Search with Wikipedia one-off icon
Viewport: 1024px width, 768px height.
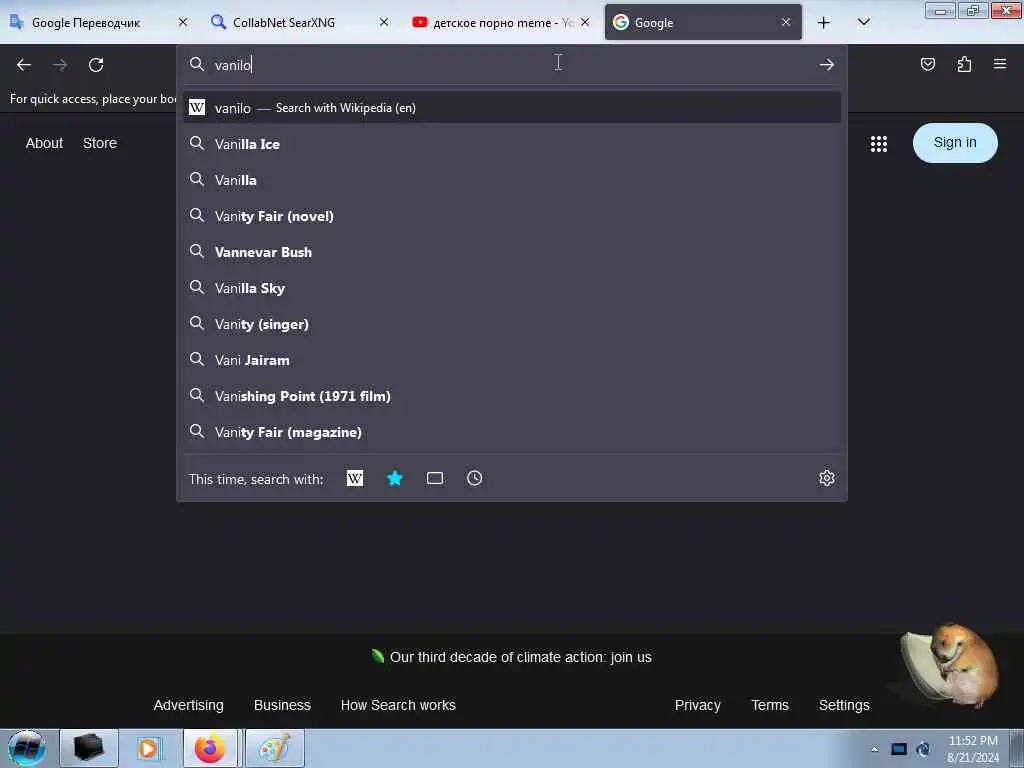click(x=355, y=479)
